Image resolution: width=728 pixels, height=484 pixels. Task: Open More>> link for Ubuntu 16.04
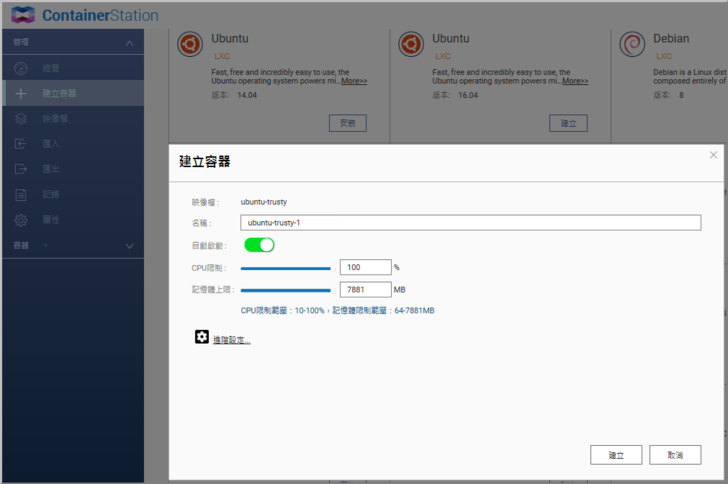coord(575,81)
